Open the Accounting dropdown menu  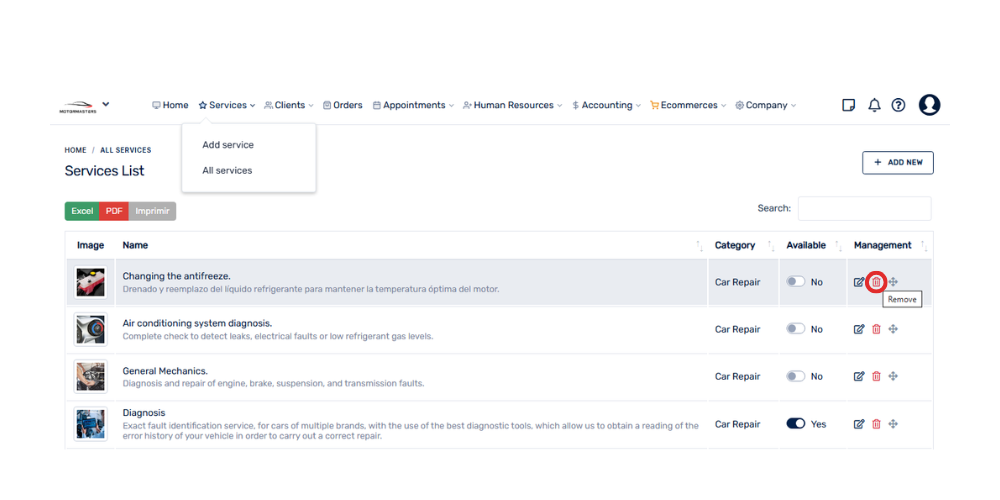(x=606, y=105)
